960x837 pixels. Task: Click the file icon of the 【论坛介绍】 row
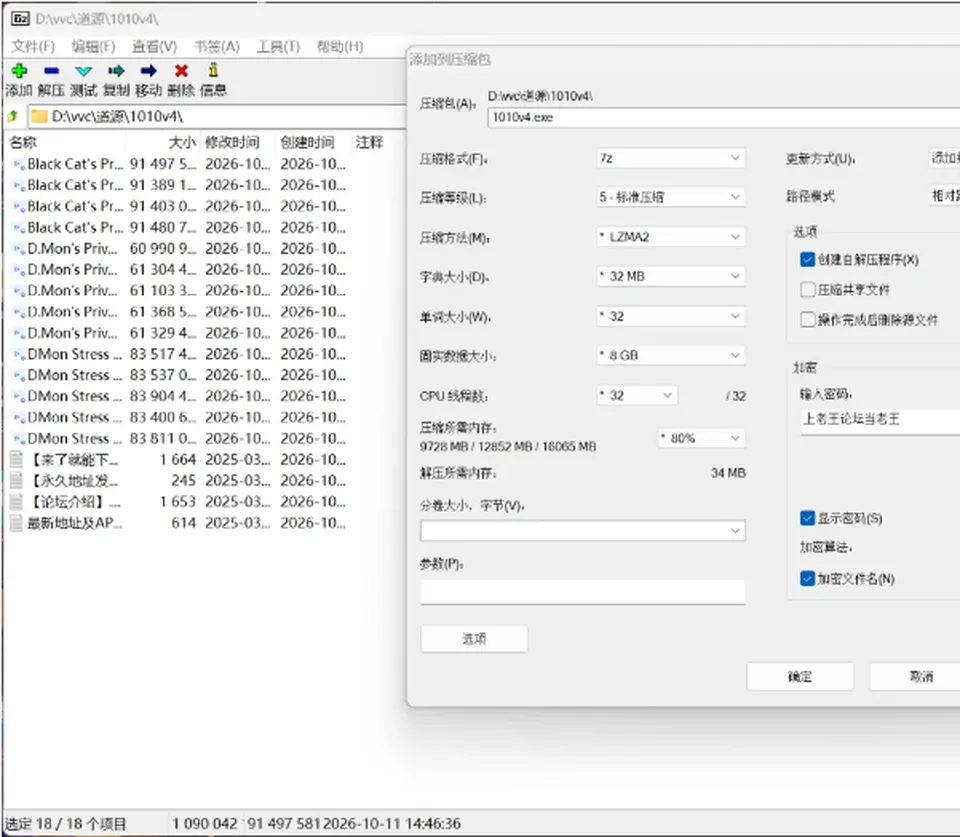[17, 502]
